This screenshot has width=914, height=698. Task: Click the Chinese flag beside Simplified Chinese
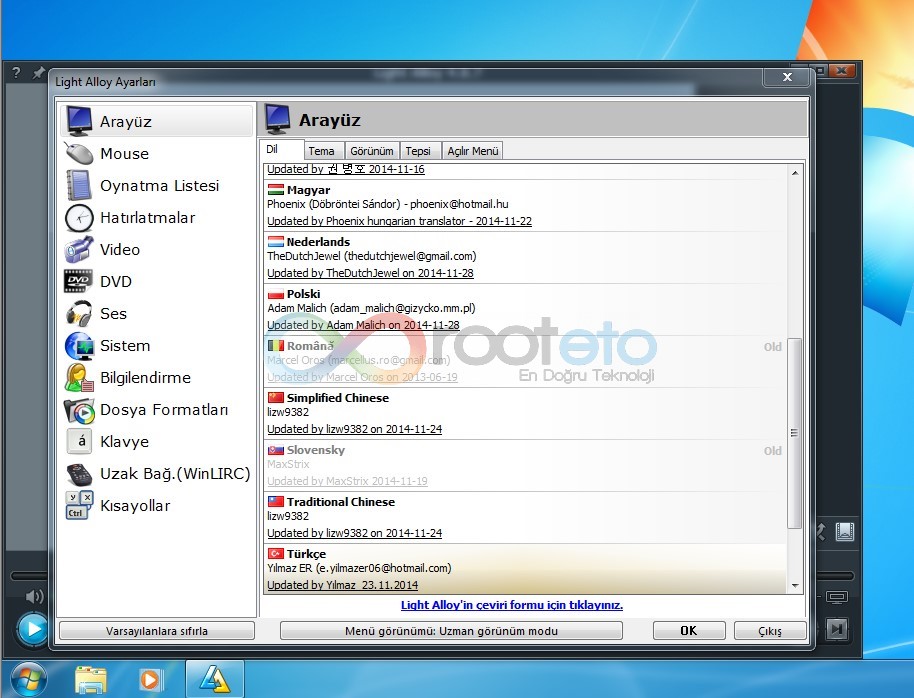click(276, 398)
